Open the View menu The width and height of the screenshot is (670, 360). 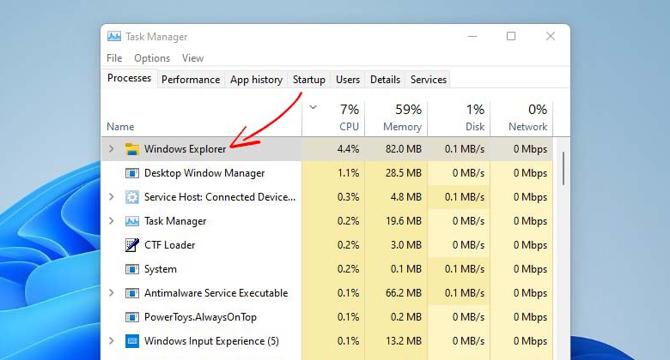point(193,58)
